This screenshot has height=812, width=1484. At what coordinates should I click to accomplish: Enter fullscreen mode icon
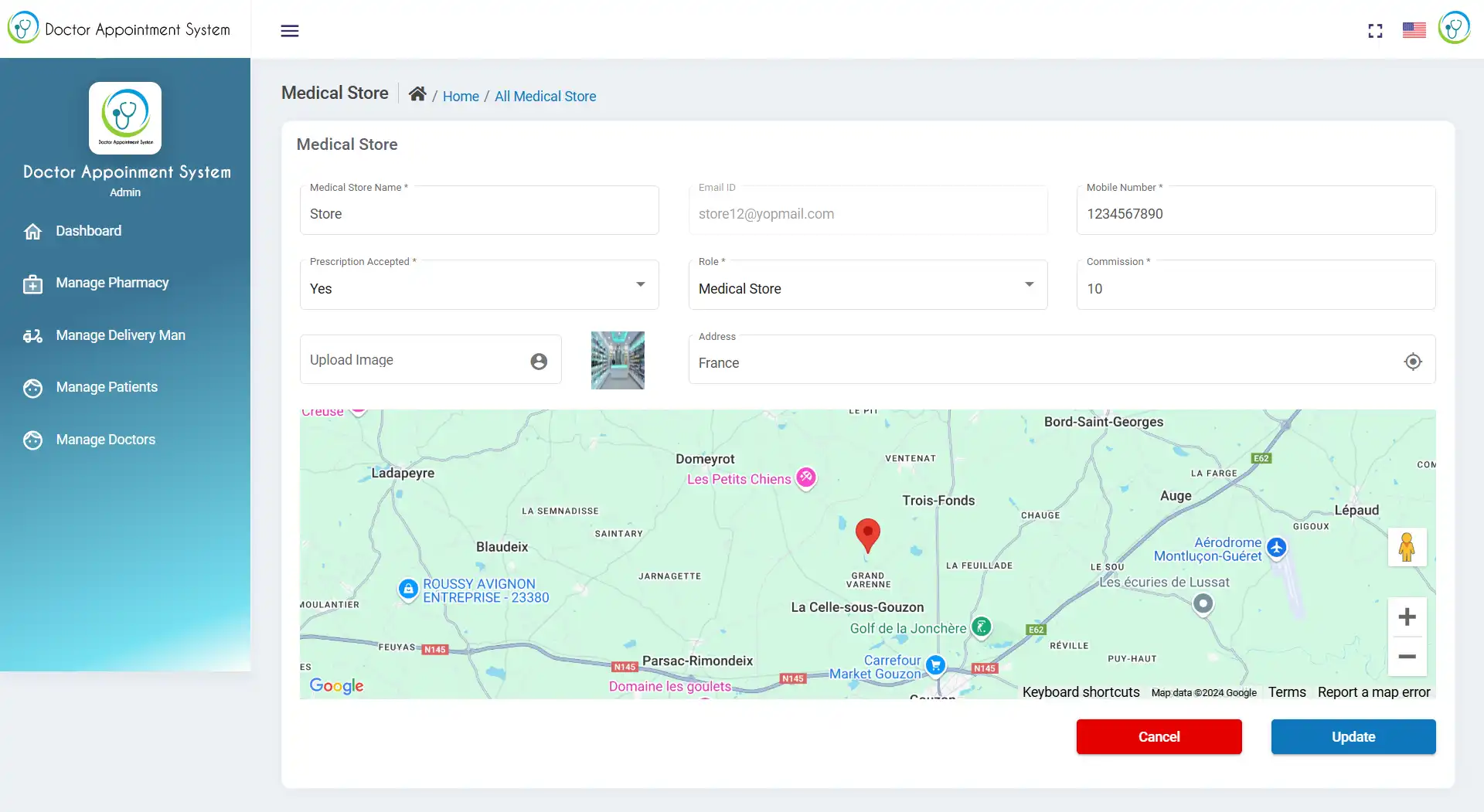tap(1375, 31)
